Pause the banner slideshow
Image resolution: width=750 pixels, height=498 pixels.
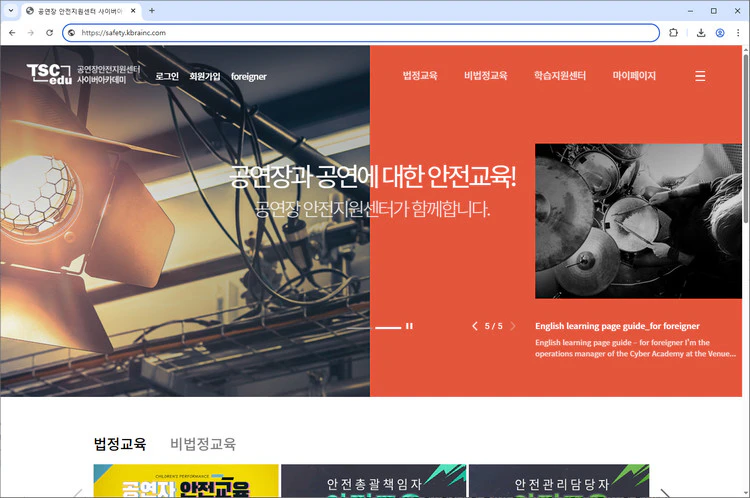pyautogui.click(x=409, y=326)
